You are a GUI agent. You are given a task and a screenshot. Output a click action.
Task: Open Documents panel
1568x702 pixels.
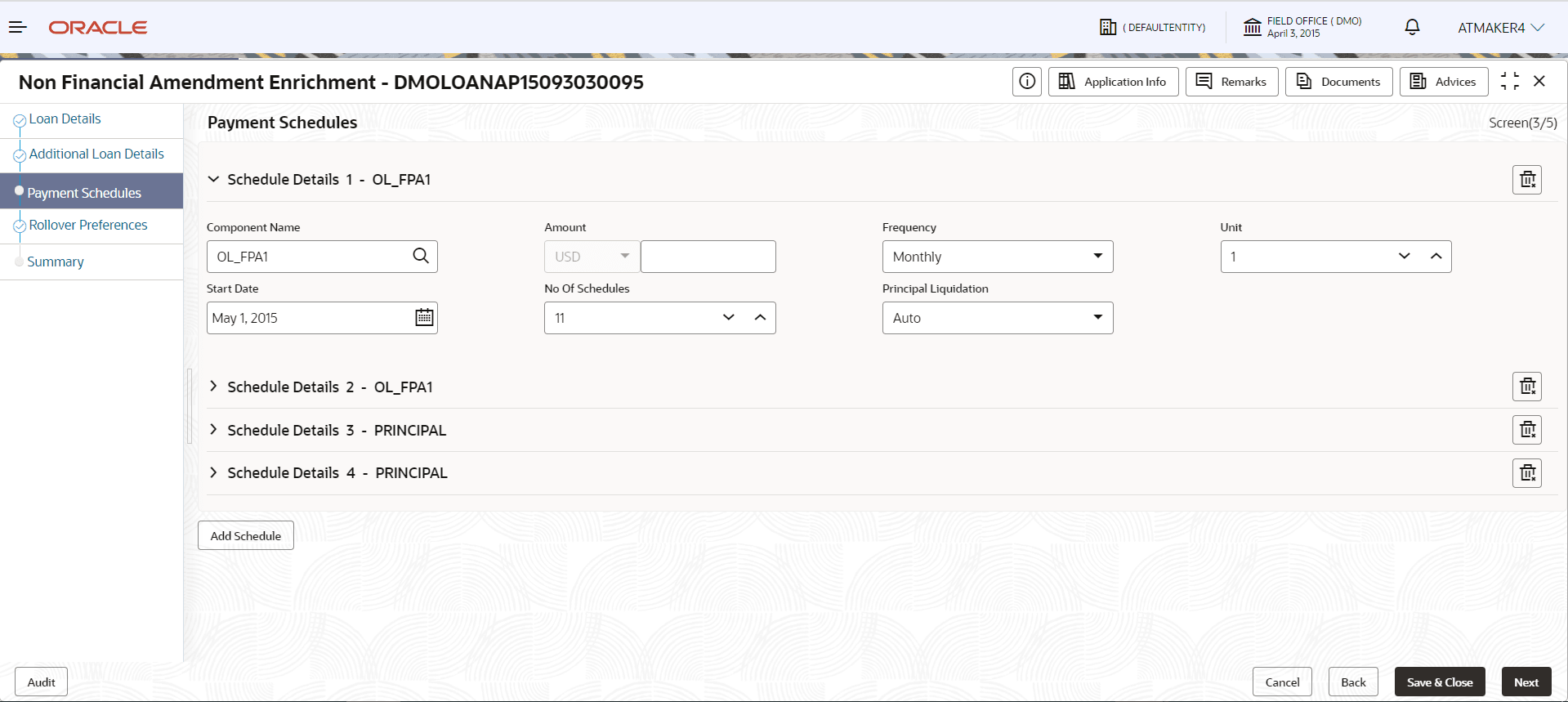tap(1338, 82)
